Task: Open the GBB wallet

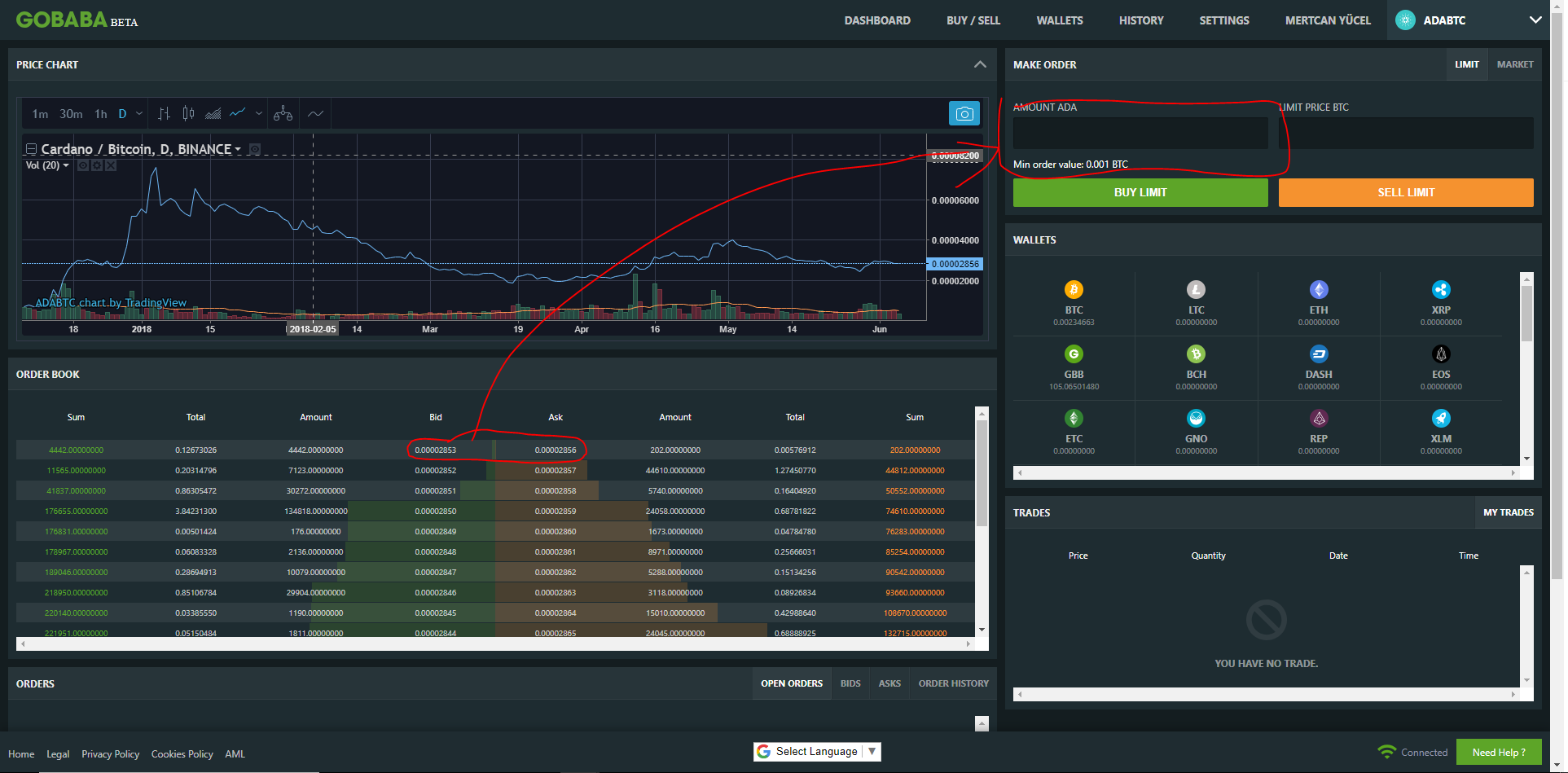Action: tap(1074, 367)
